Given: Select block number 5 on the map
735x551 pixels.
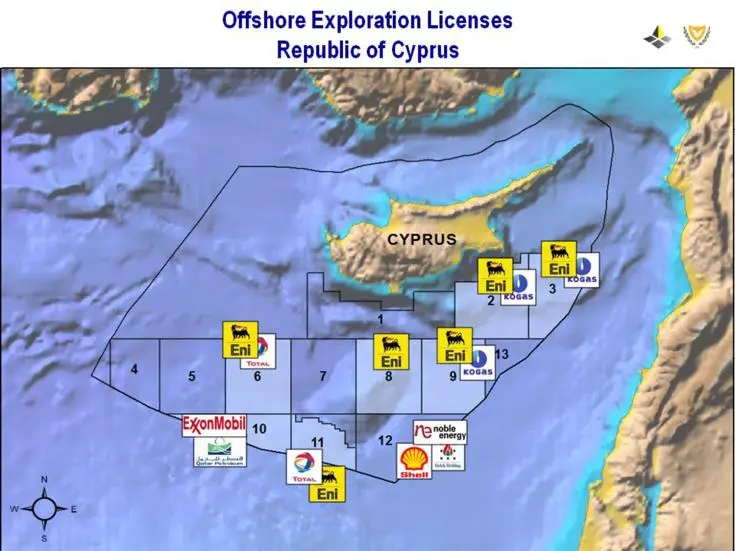Looking at the screenshot, I should click(x=190, y=377).
